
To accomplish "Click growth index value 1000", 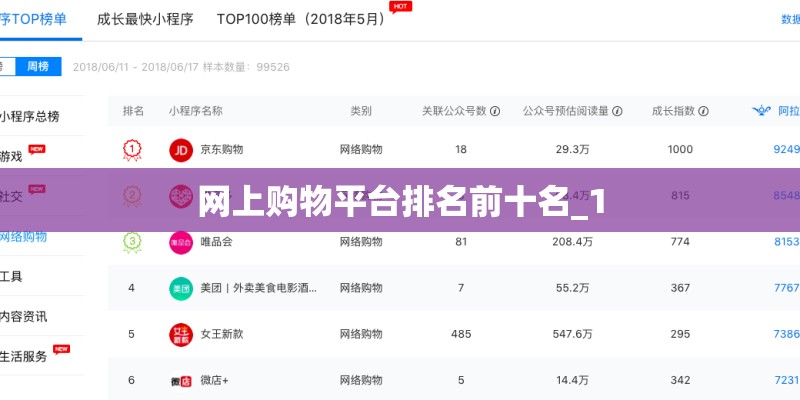I will (x=680, y=149).
